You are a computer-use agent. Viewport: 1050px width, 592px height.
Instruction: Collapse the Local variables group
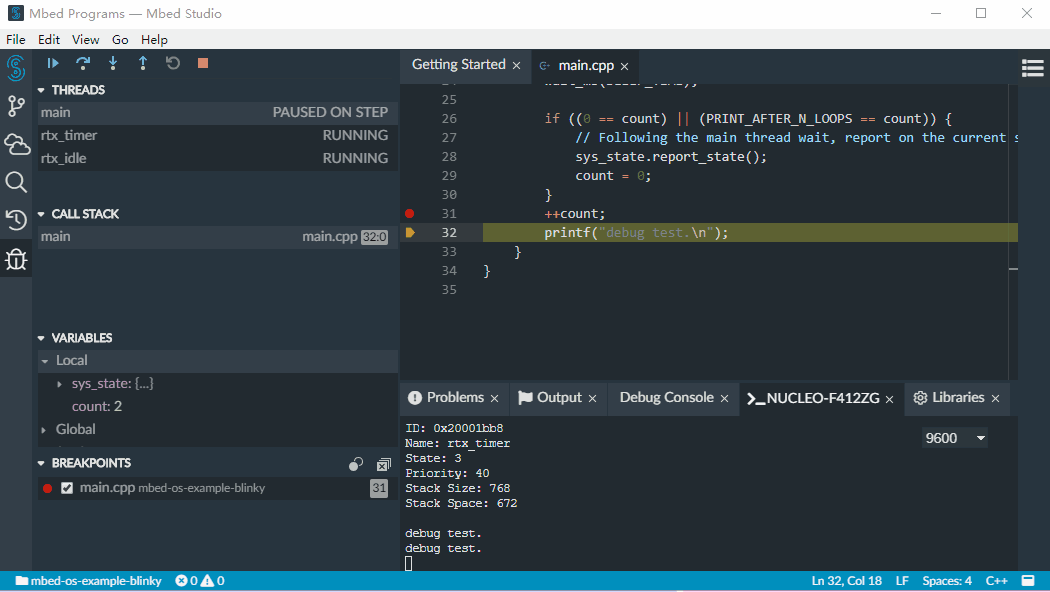pyautogui.click(x=45, y=361)
